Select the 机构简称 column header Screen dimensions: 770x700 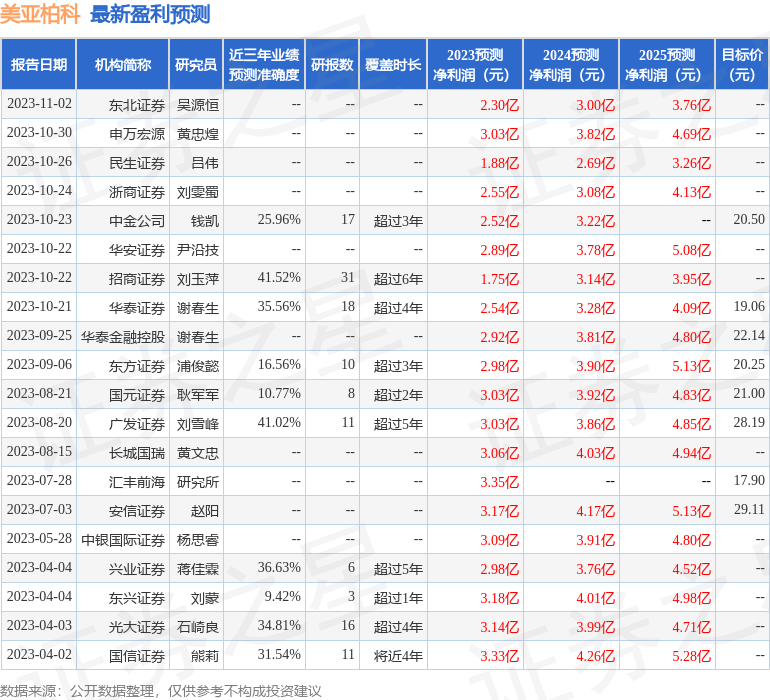point(123,64)
